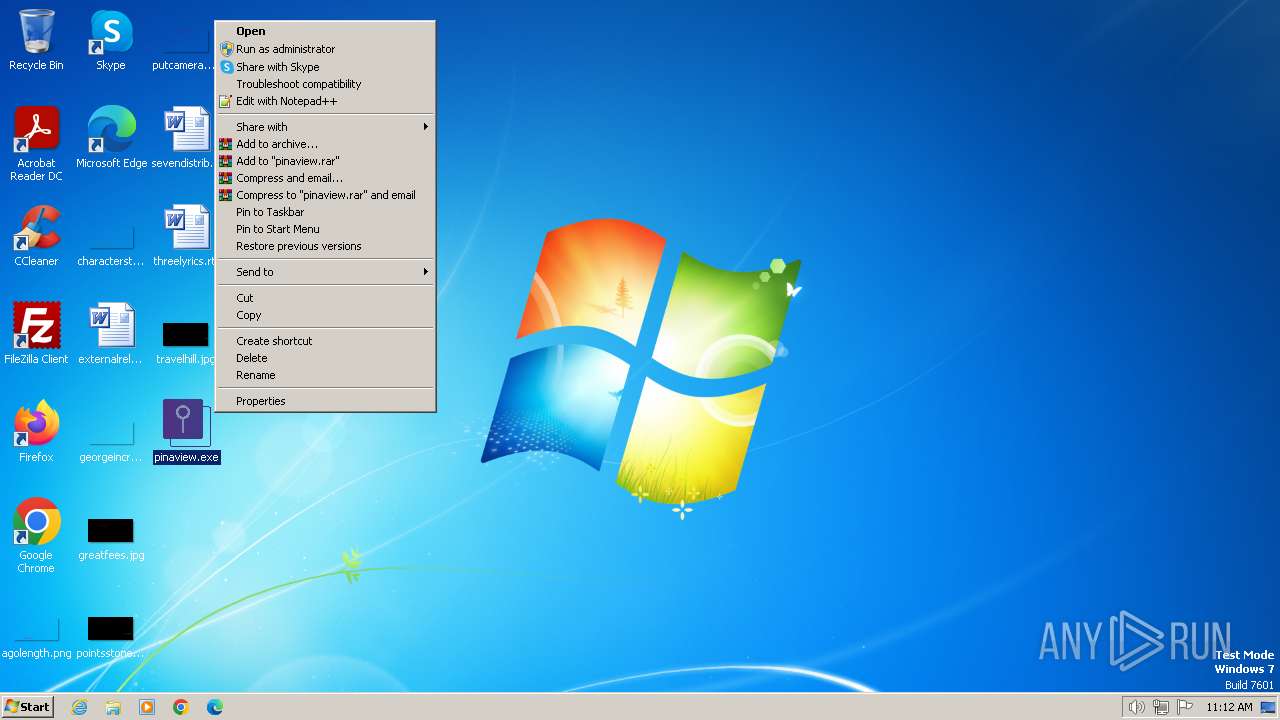Choose Add to archive...
Screen dimensions: 1280x720
pyautogui.click(x=326, y=144)
